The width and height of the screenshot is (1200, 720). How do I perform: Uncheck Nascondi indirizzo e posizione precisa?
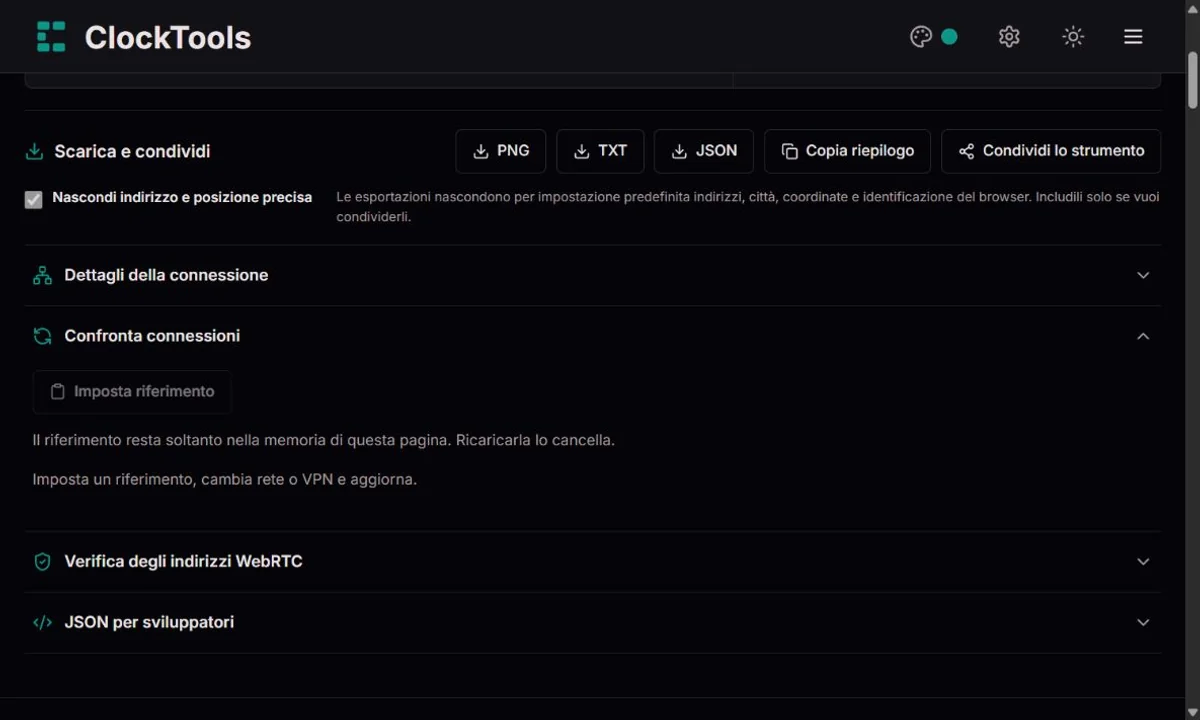(34, 199)
